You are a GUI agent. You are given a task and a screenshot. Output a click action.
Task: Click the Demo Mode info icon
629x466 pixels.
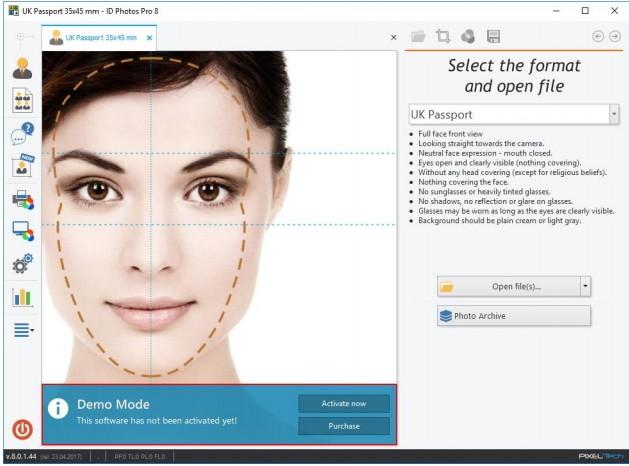coord(58,409)
